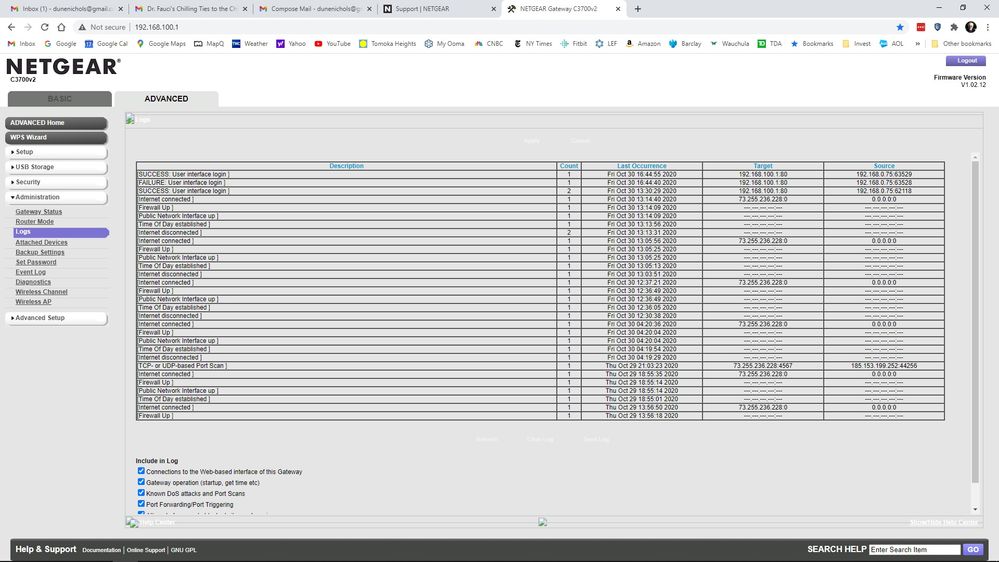Switch to the Dr. Fauci's Chilling Ties tab

188,9
